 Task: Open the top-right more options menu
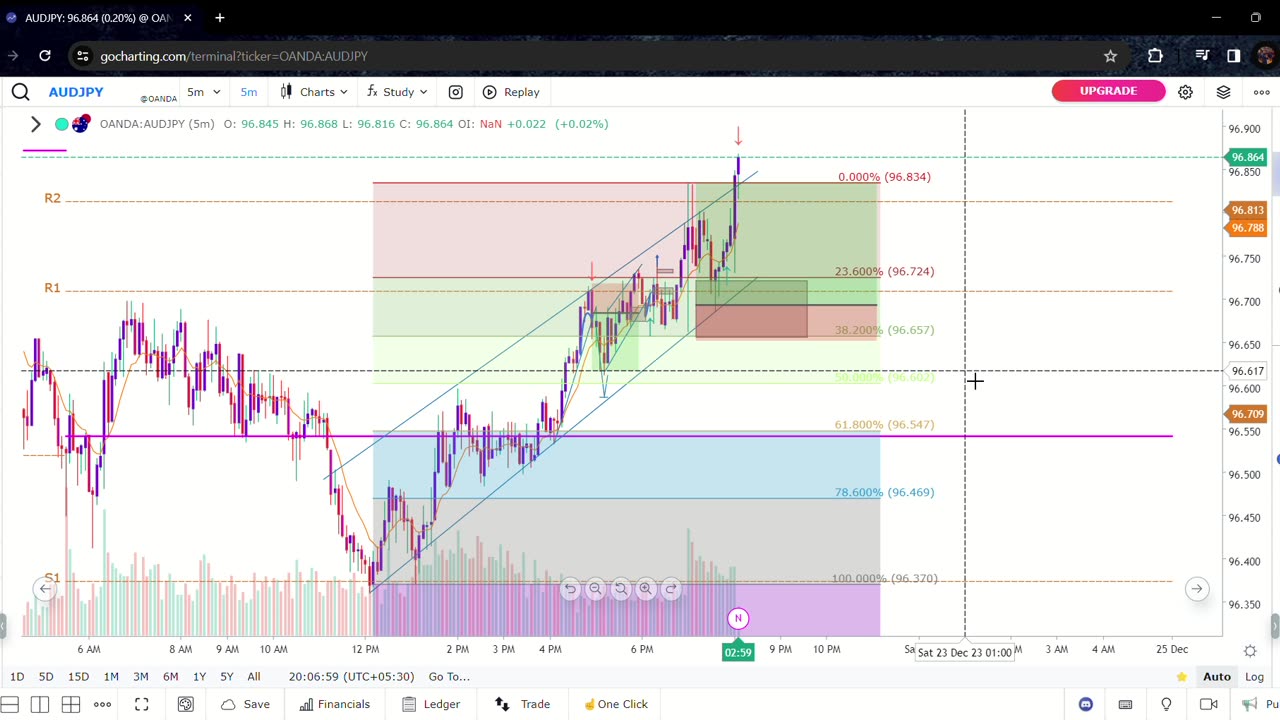tap(1262, 92)
